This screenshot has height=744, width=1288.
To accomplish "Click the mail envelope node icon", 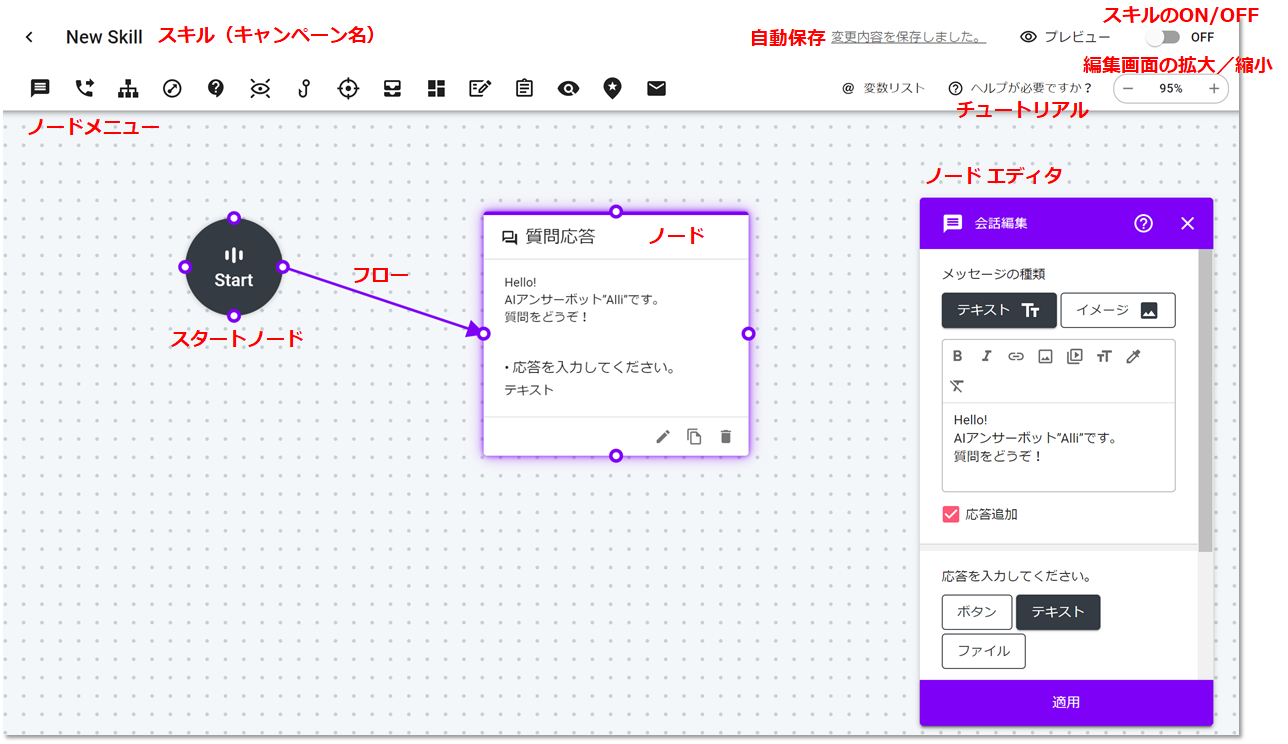I will pos(656,88).
